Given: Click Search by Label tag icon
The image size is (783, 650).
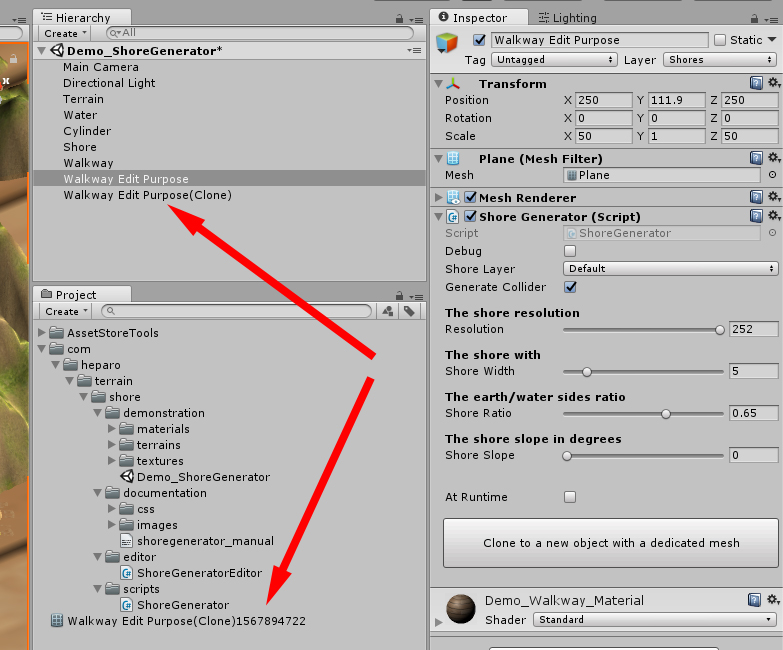Looking at the screenshot, I should [x=409, y=311].
